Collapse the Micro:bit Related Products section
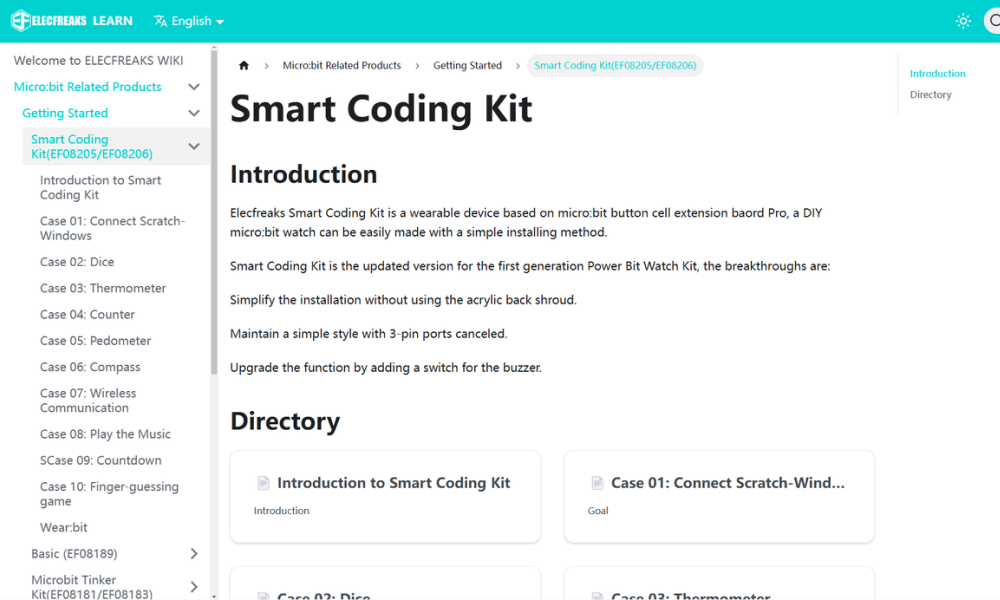 pyautogui.click(x=194, y=87)
